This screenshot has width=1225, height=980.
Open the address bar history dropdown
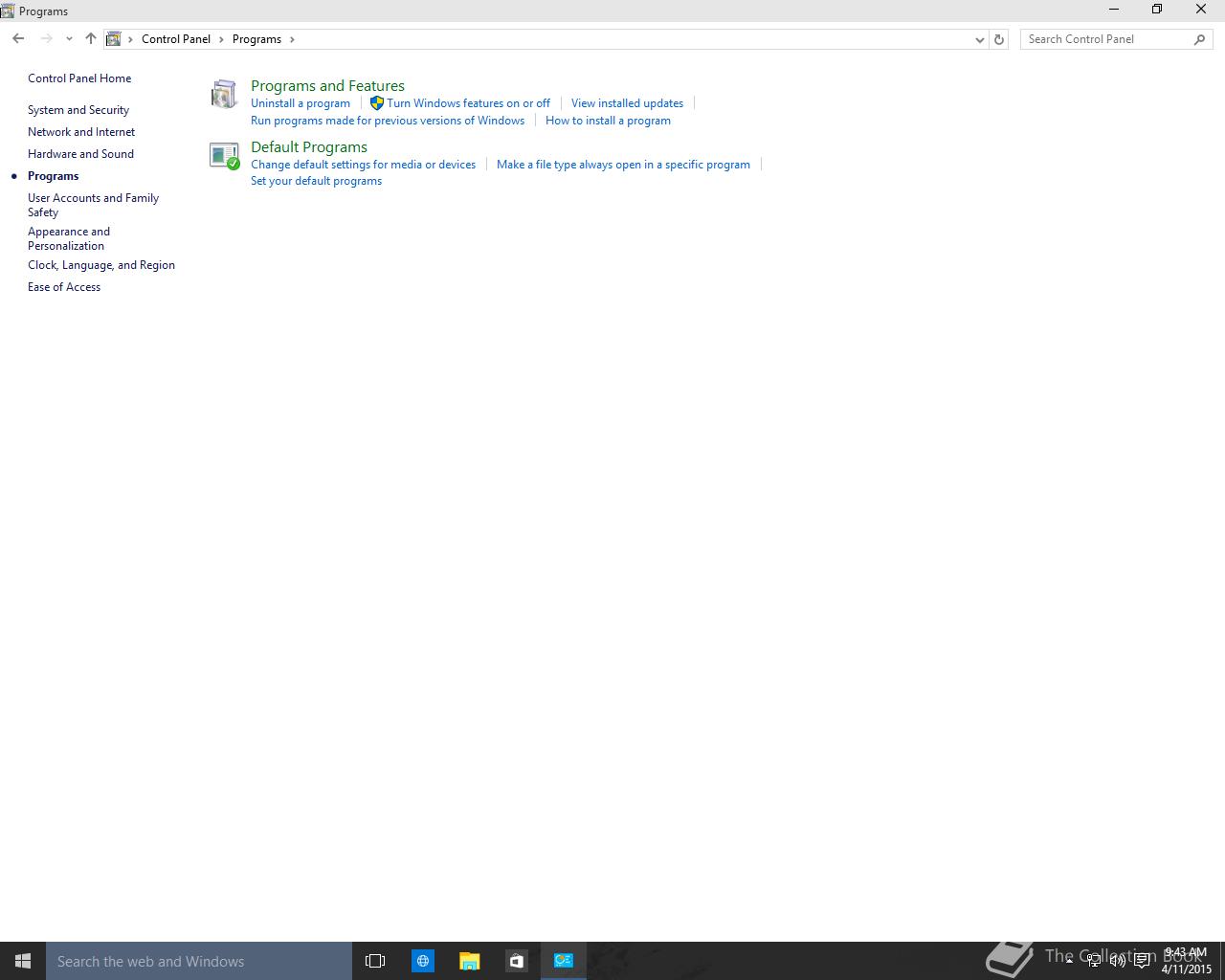(x=979, y=39)
